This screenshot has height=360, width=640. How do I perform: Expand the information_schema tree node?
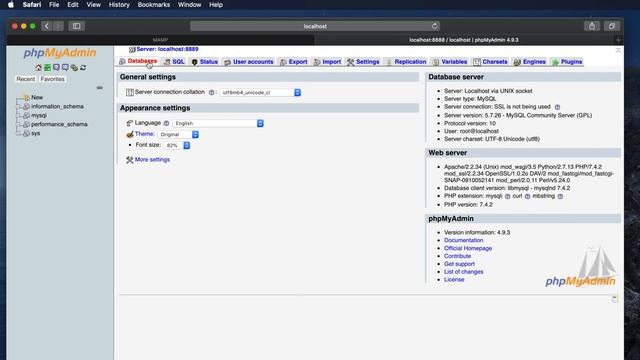[x=18, y=107]
